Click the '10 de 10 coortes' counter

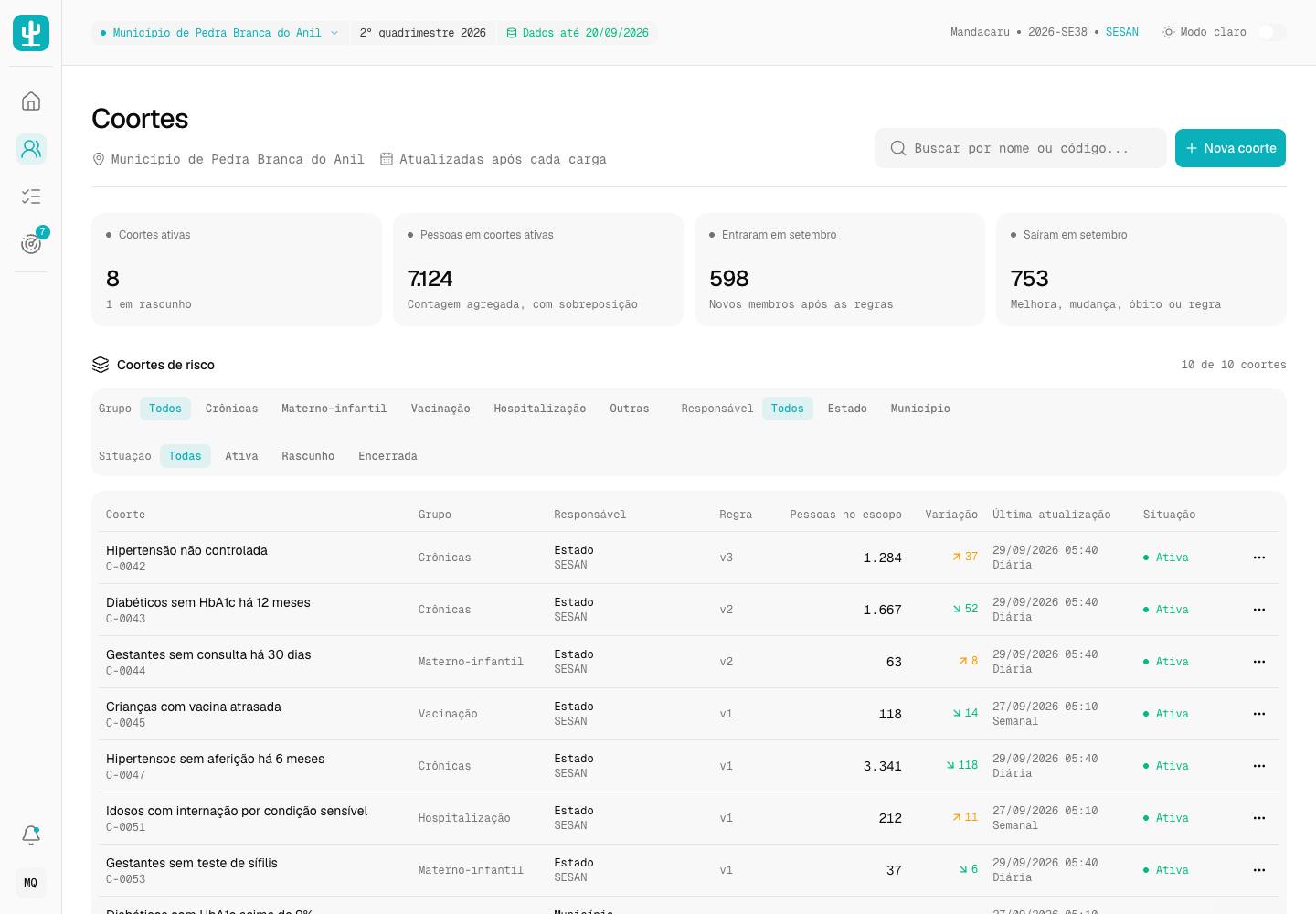click(x=1234, y=365)
